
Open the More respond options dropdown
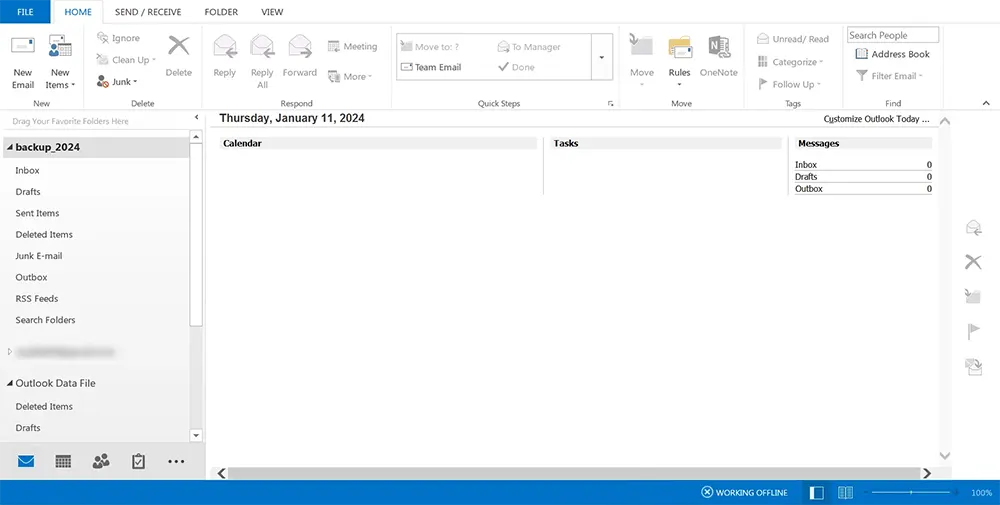click(x=349, y=77)
